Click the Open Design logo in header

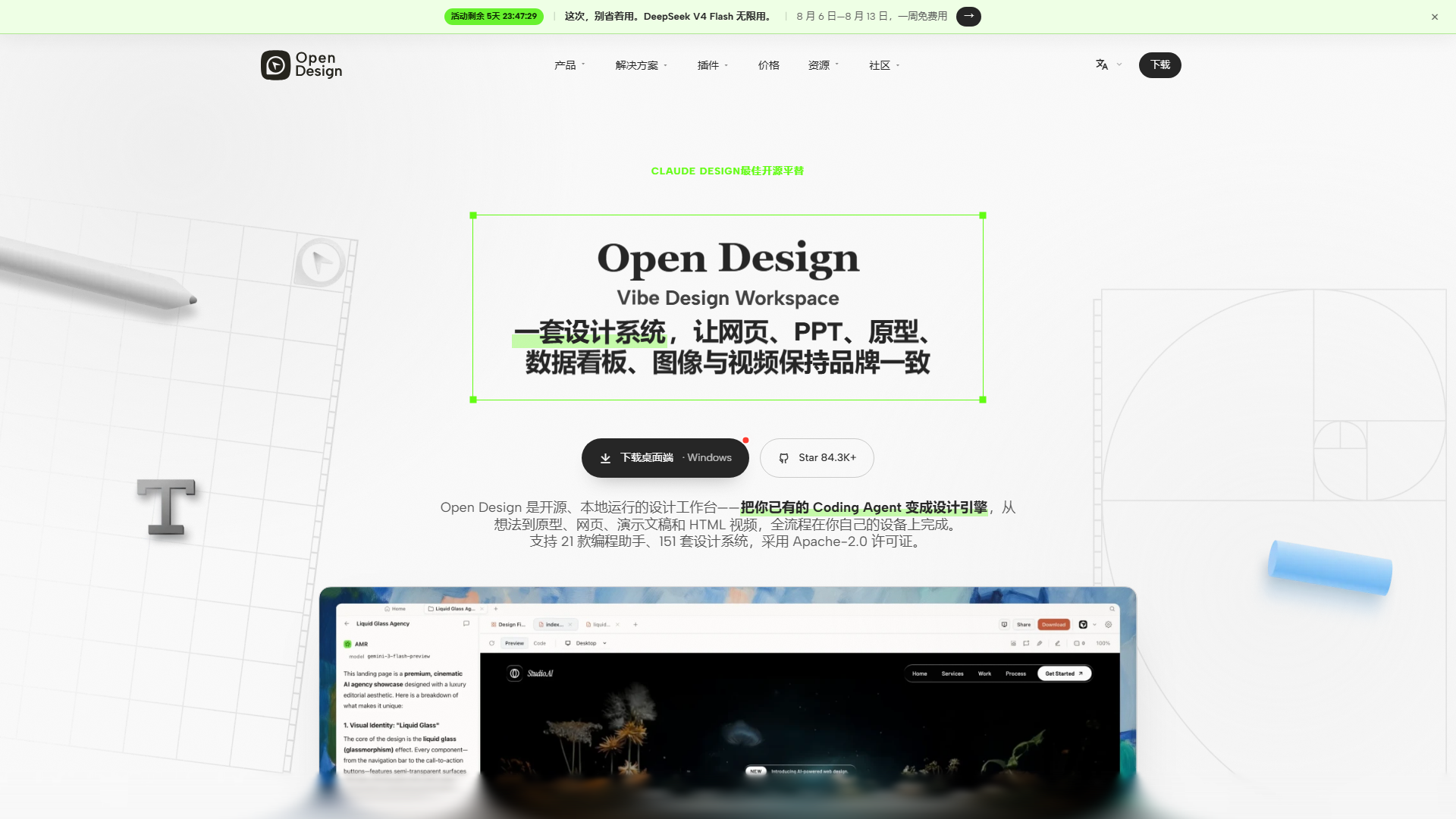point(301,65)
